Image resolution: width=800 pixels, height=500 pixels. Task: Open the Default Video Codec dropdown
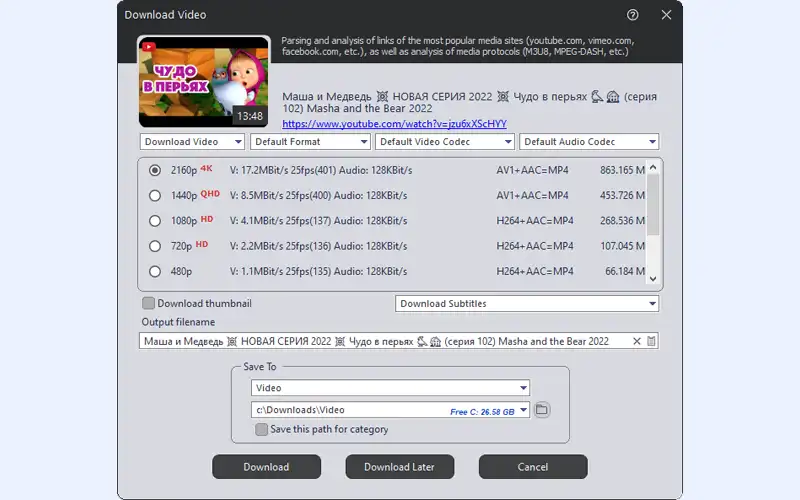(445, 142)
